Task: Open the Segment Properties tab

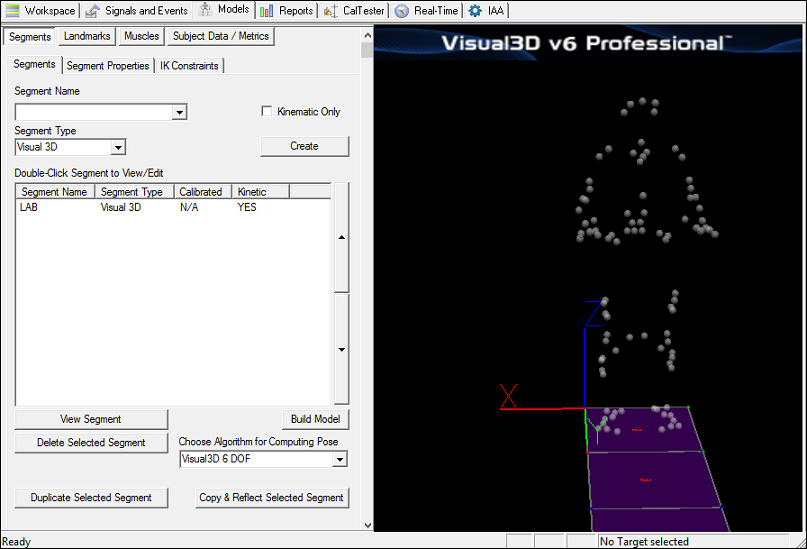Action: 108,66
